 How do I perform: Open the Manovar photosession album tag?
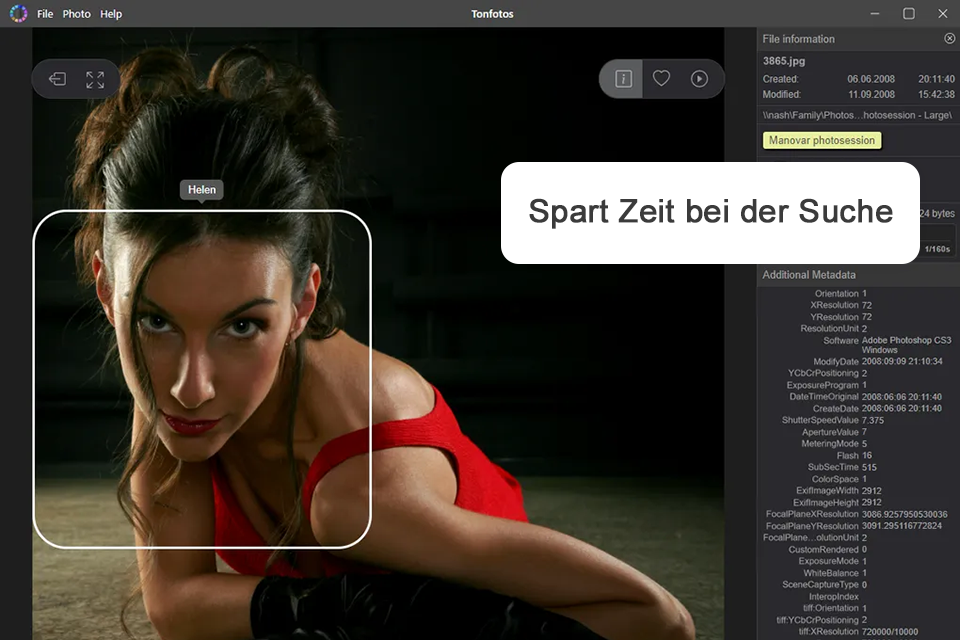coord(822,140)
